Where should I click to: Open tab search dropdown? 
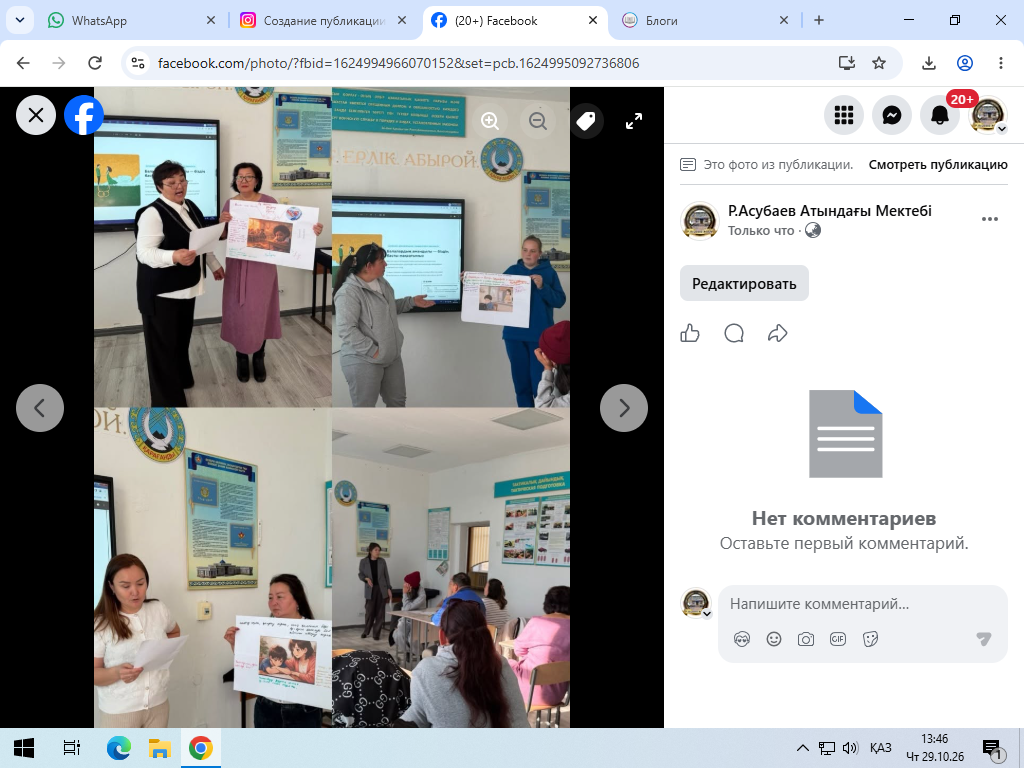(20, 20)
